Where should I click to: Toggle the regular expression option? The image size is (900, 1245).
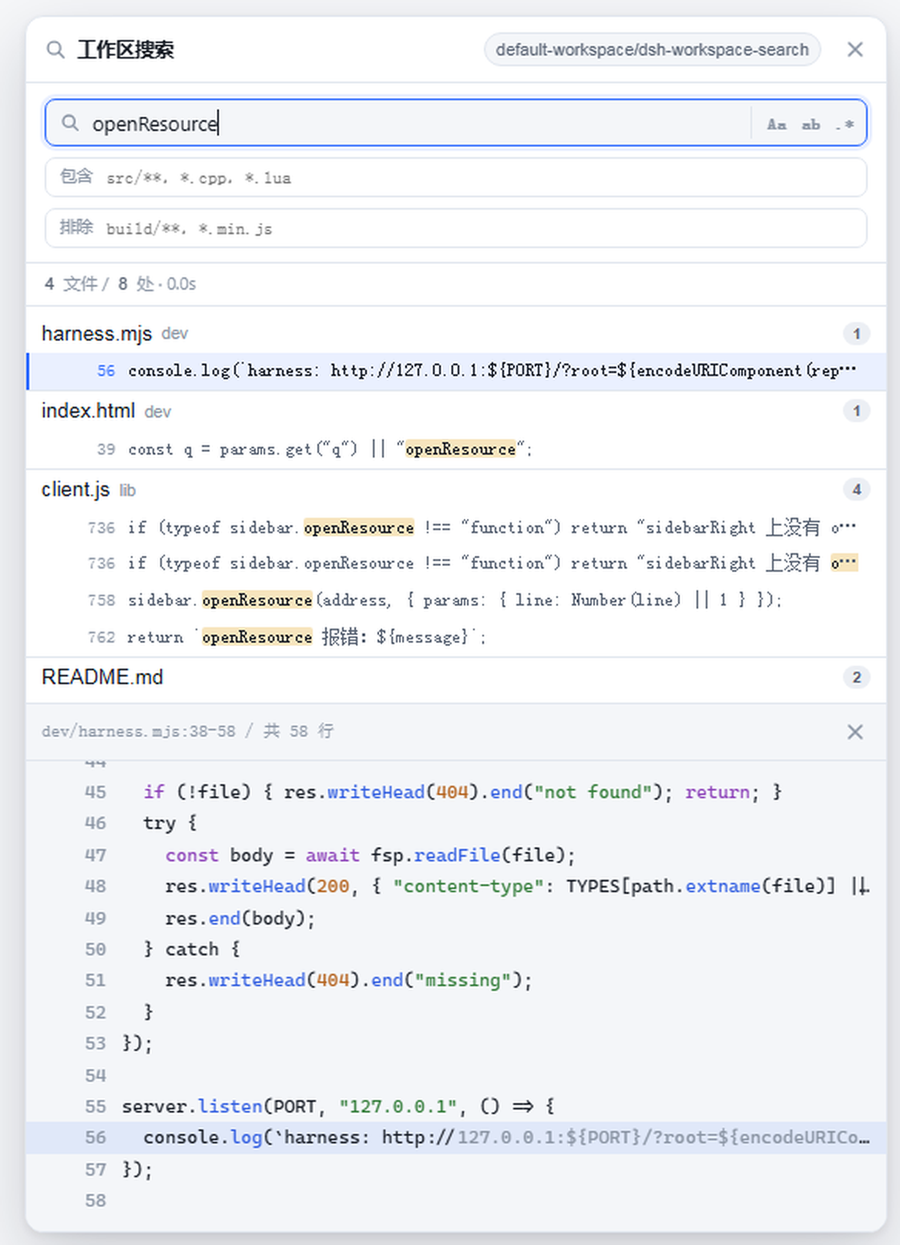(x=845, y=124)
